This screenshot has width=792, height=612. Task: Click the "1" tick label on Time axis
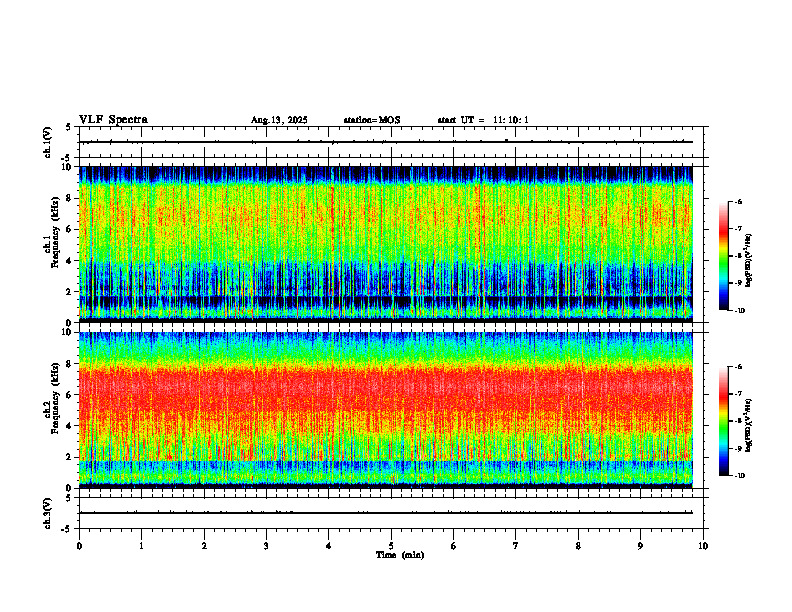(141, 546)
